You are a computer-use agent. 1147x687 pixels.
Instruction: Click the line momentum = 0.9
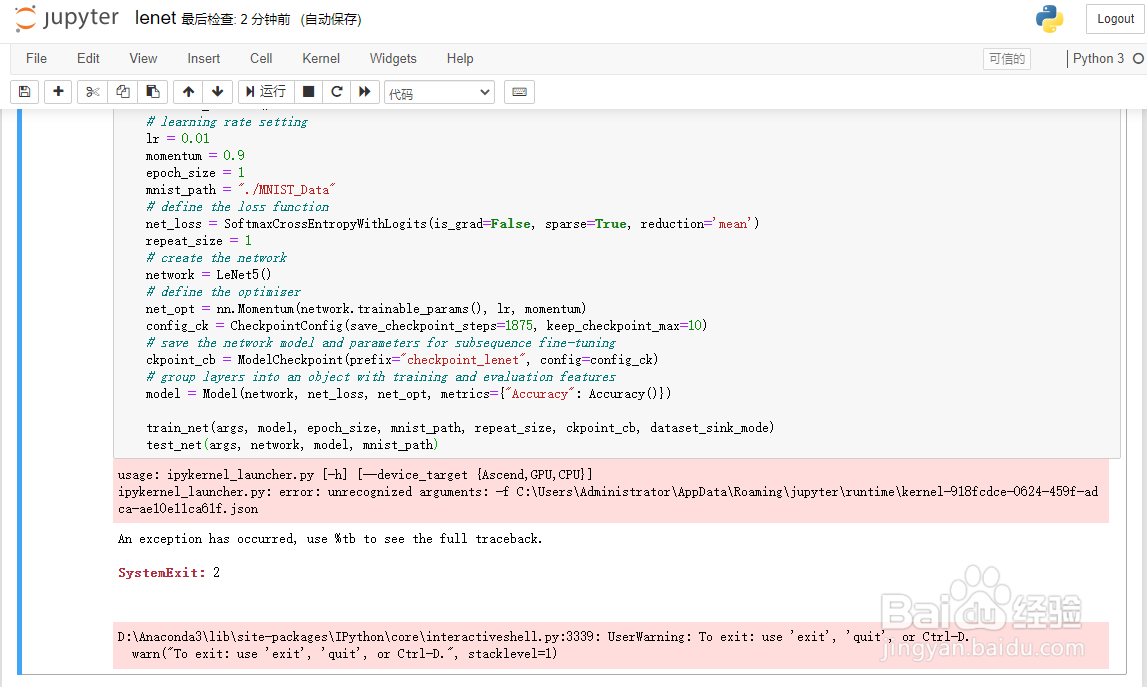(195, 155)
